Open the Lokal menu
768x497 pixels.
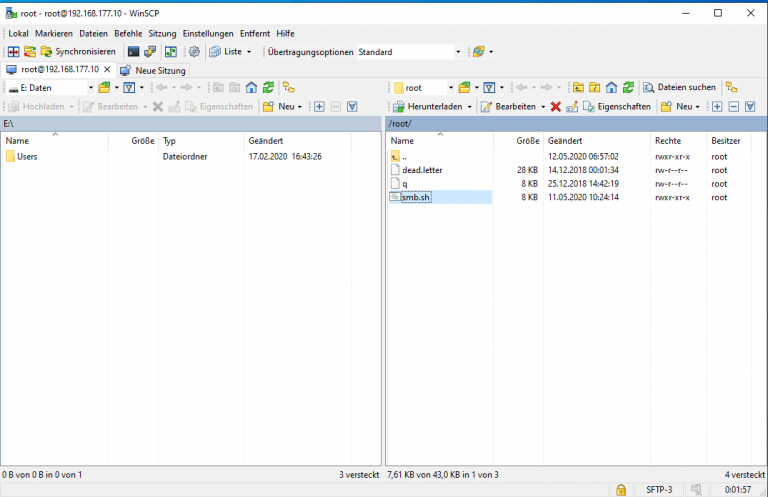point(18,33)
